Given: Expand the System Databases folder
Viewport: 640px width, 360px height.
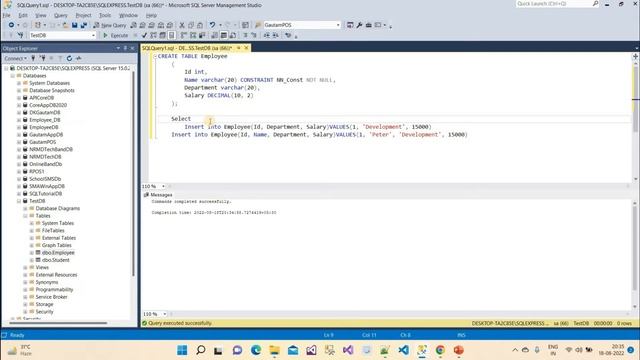Looking at the screenshot, I should (x=19, y=83).
